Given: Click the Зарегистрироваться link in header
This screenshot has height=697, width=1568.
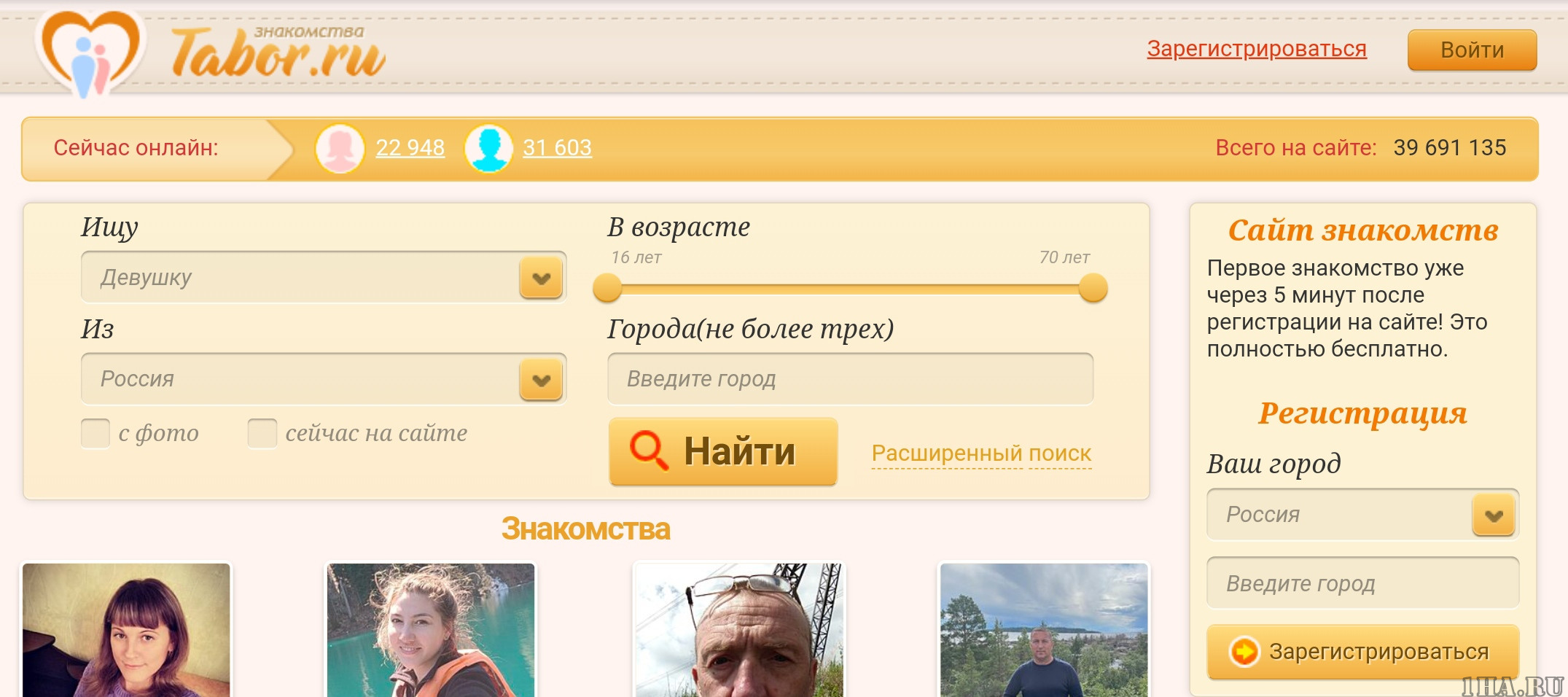Looking at the screenshot, I should [1257, 49].
